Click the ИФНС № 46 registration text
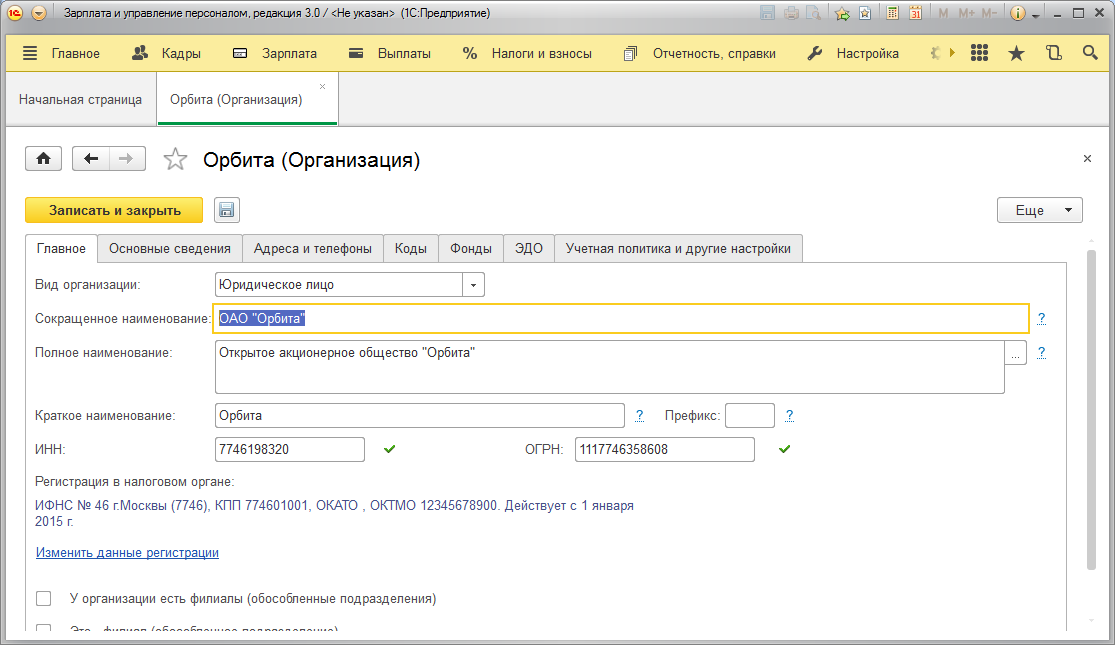 [334, 513]
